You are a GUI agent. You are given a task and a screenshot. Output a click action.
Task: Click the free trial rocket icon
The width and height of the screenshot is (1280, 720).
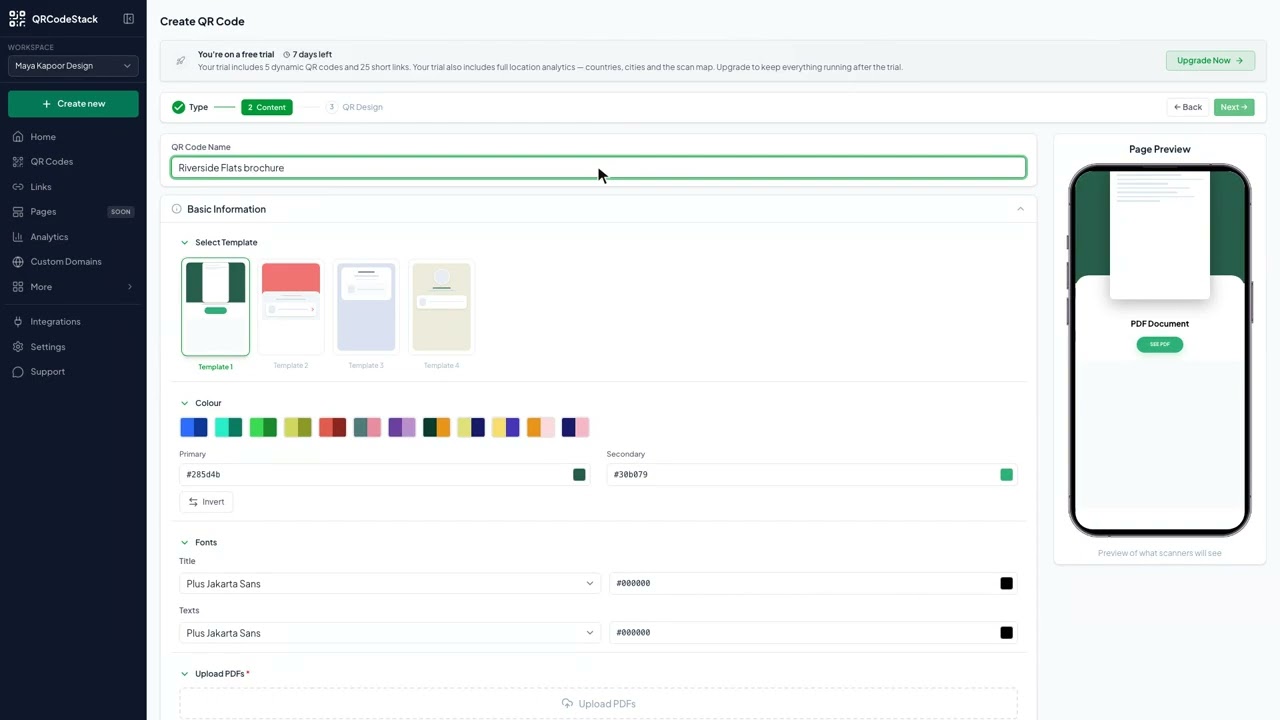180,61
